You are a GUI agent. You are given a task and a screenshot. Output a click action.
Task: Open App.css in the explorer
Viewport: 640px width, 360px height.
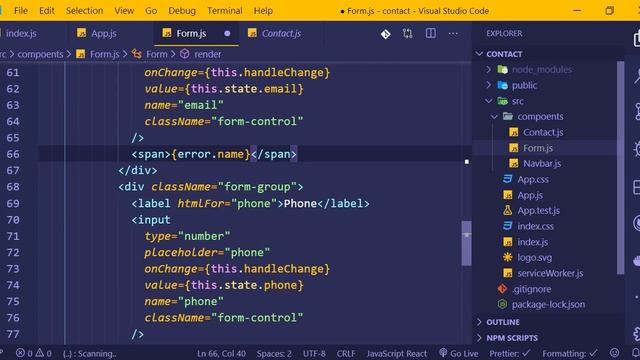(x=533, y=179)
